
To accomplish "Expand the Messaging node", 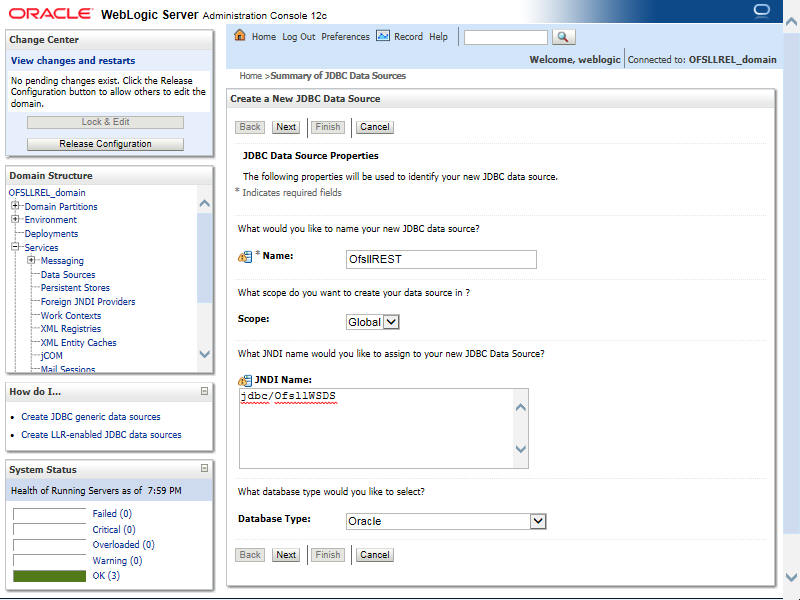I will coord(31,260).
